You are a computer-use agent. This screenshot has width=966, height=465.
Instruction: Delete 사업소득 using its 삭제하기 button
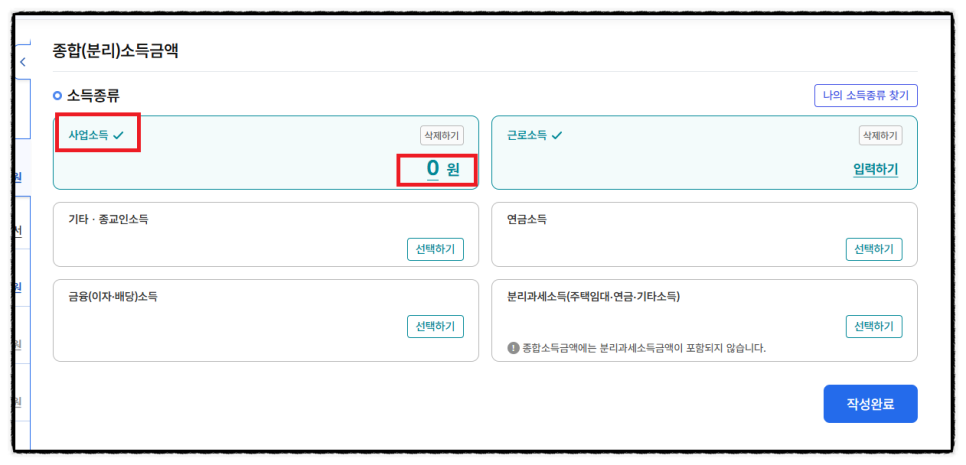[x=442, y=135]
